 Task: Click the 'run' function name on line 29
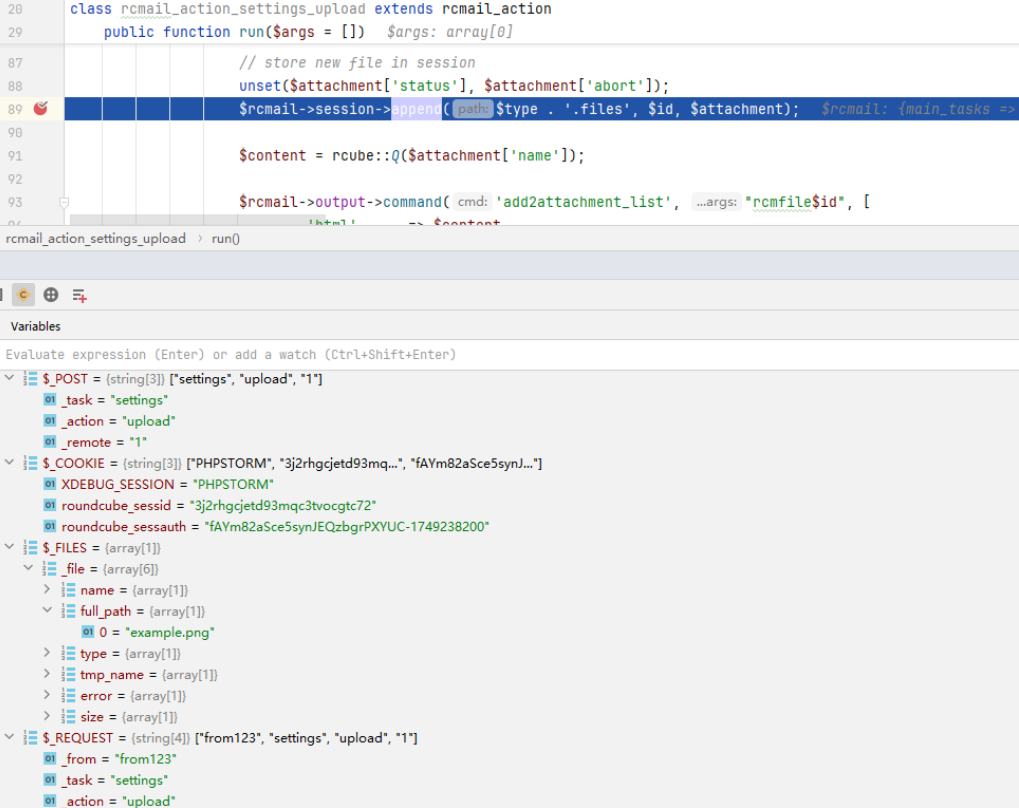(252, 32)
